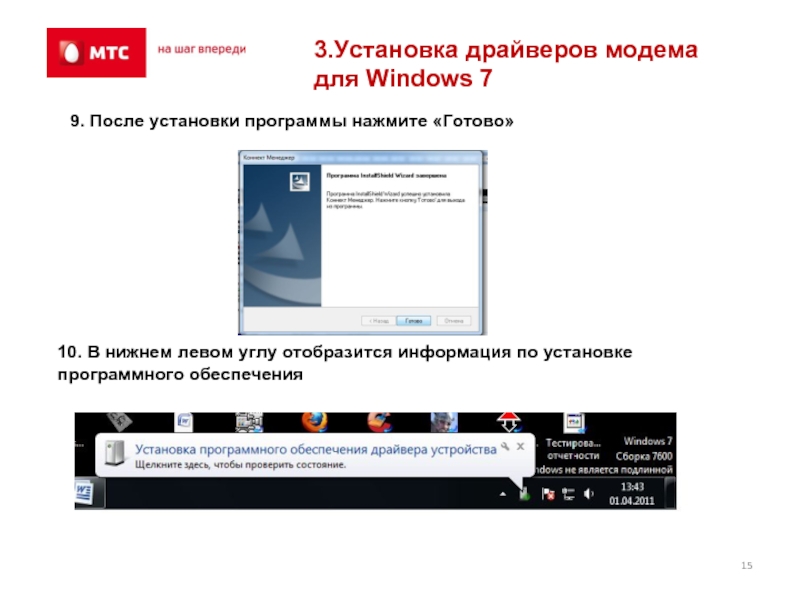
Task: Click the disabled Назад button in the wizard
Action: pyautogui.click(x=379, y=321)
